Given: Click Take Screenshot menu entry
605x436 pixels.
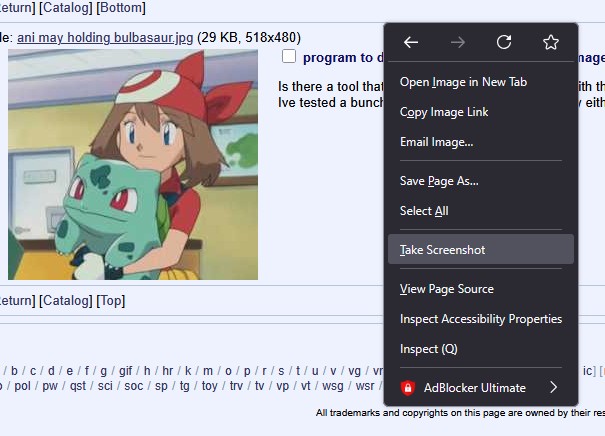Looking at the screenshot, I should [481, 250].
